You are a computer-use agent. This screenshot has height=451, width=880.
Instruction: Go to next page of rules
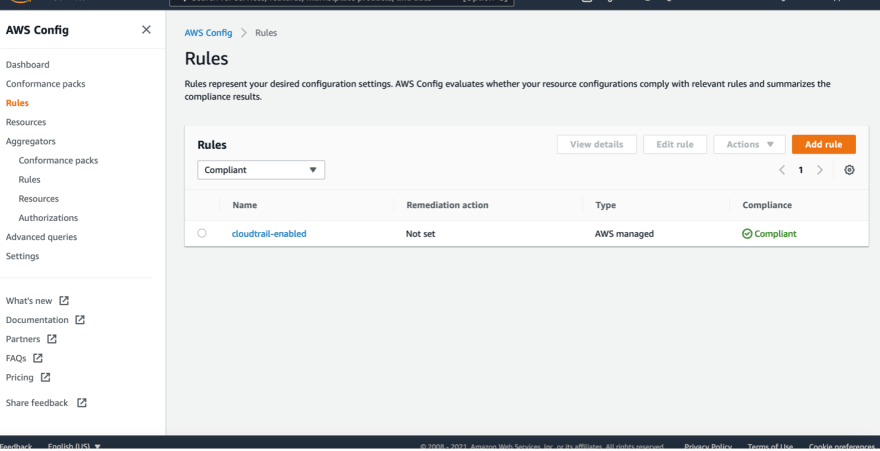click(x=819, y=170)
